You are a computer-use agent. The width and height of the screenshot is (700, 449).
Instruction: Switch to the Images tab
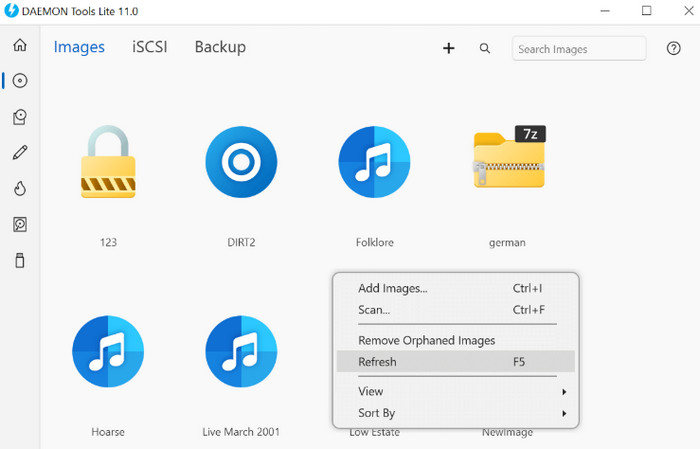coord(79,47)
